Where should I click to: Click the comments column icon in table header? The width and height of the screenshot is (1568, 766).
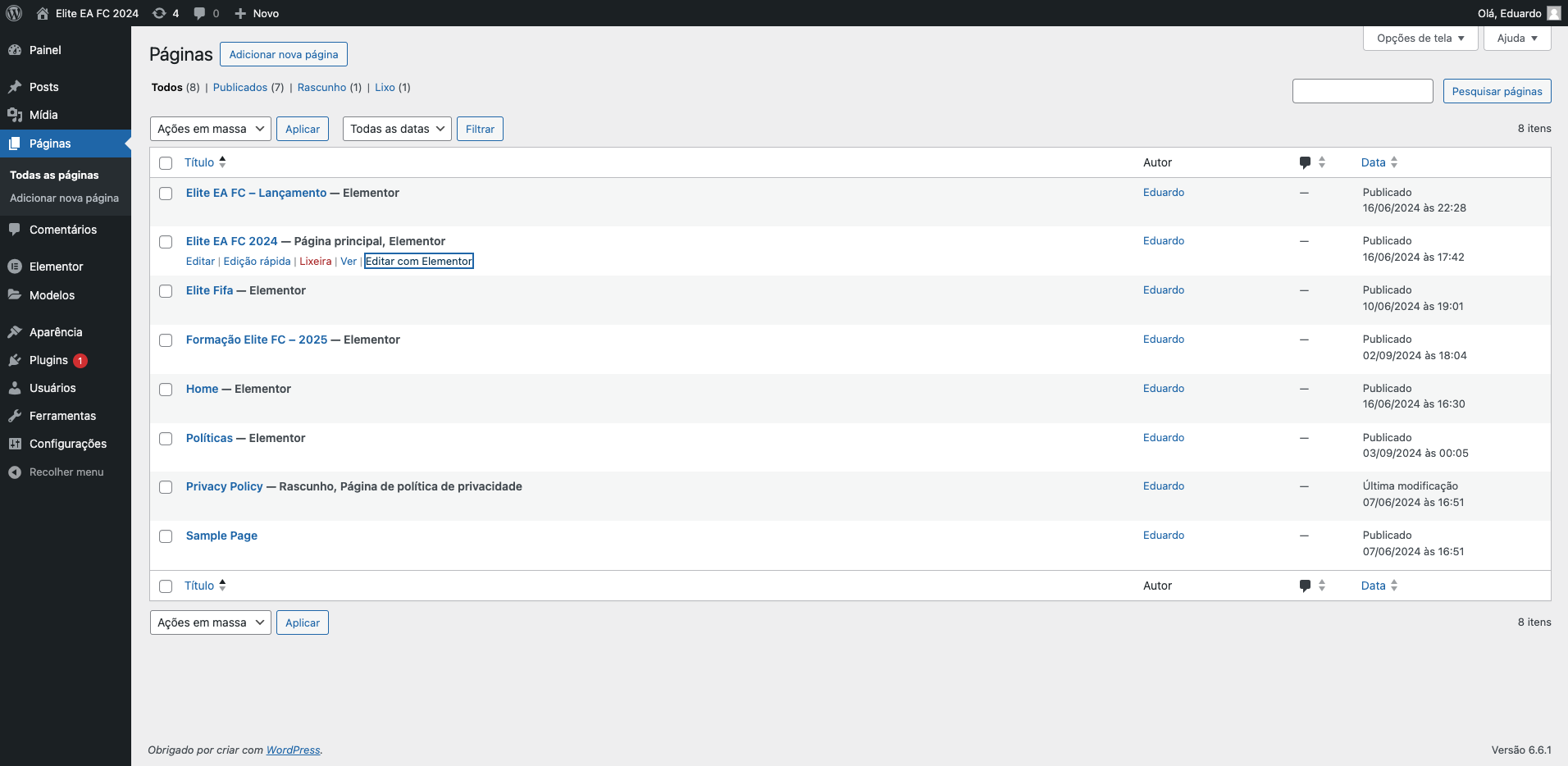click(1305, 162)
